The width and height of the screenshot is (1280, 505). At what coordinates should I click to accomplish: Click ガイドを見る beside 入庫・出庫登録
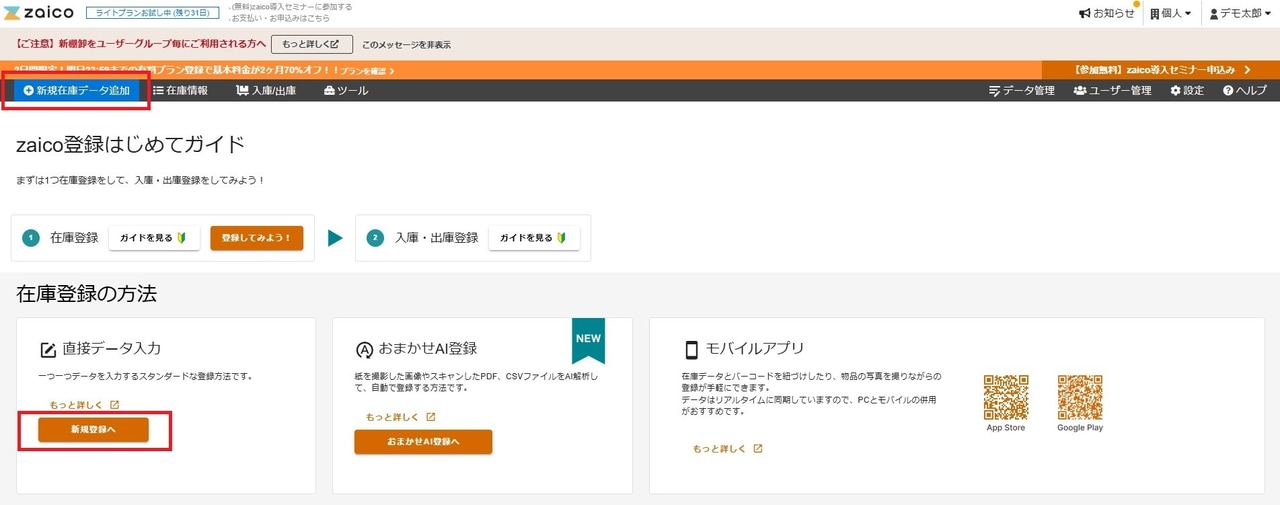tap(534, 238)
